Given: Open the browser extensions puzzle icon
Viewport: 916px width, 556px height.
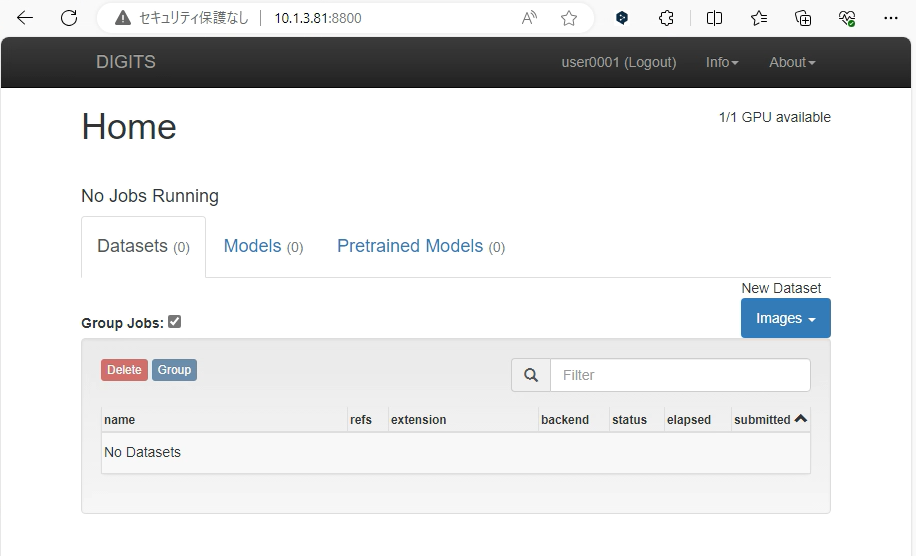Looking at the screenshot, I should click(667, 18).
